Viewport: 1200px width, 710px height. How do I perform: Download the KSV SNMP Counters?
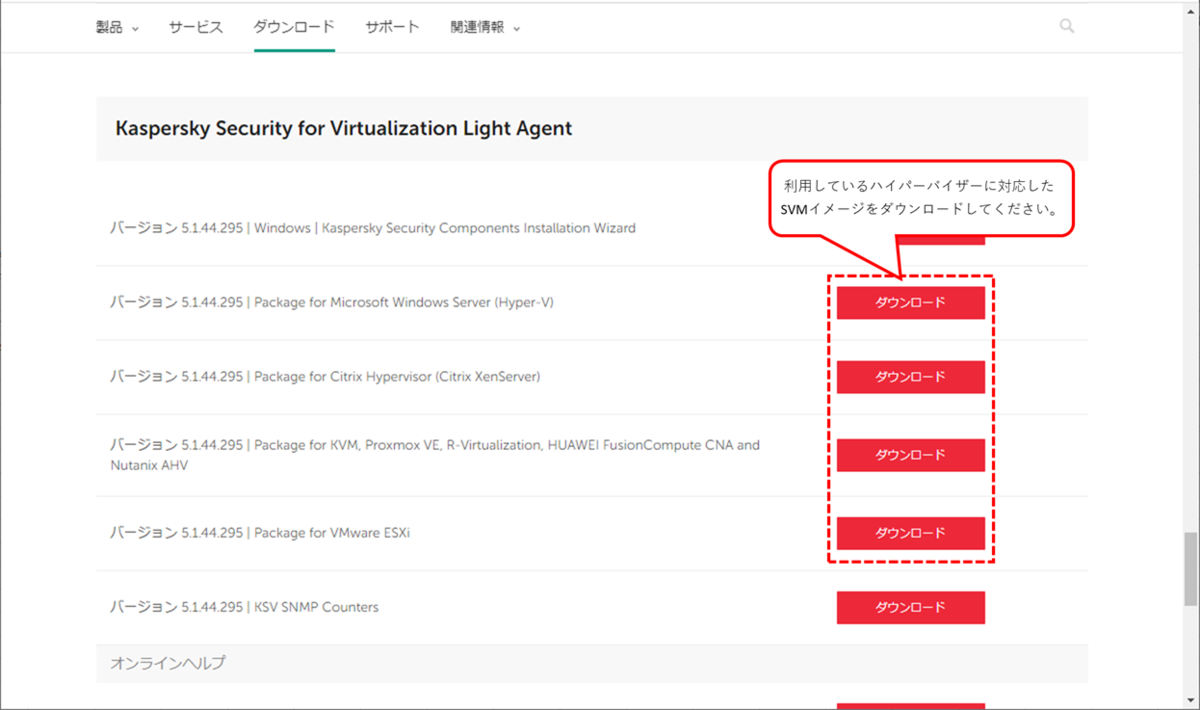click(911, 607)
